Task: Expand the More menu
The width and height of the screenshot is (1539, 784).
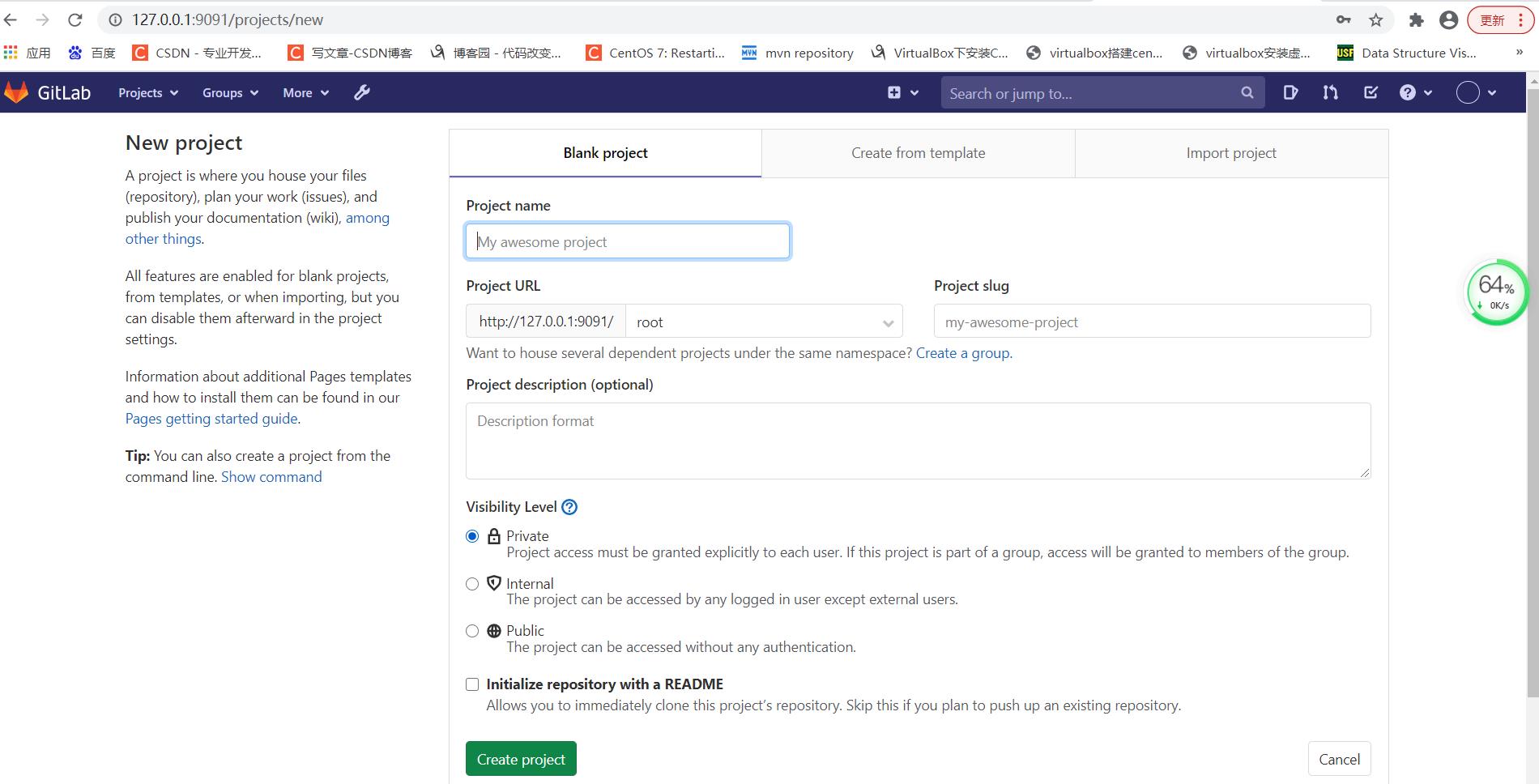Action: (x=306, y=92)
